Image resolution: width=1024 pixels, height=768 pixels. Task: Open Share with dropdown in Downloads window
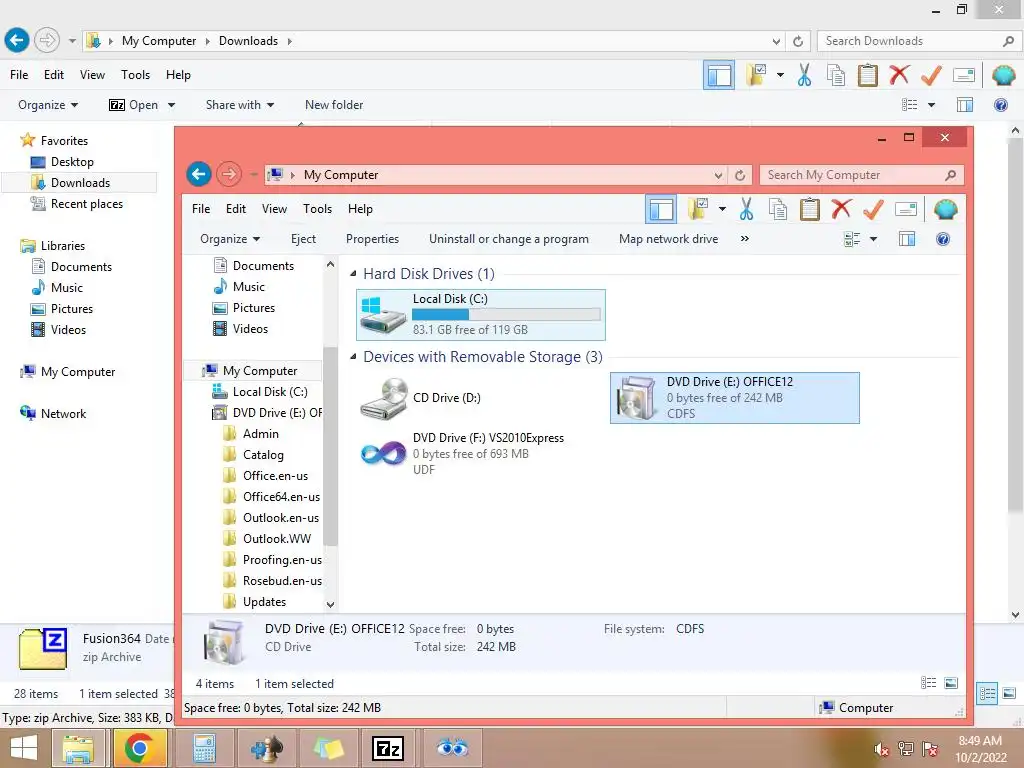(x=240, y=104)
